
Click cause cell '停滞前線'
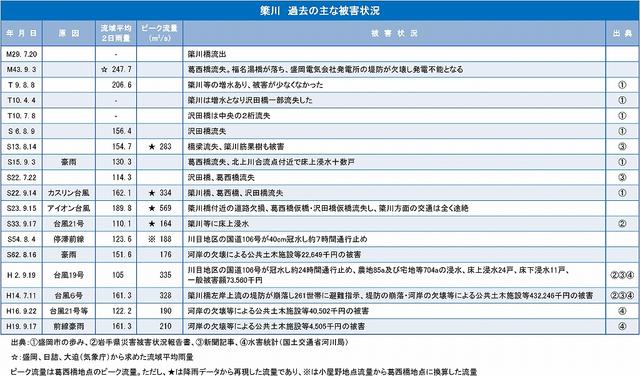[69, 239]
